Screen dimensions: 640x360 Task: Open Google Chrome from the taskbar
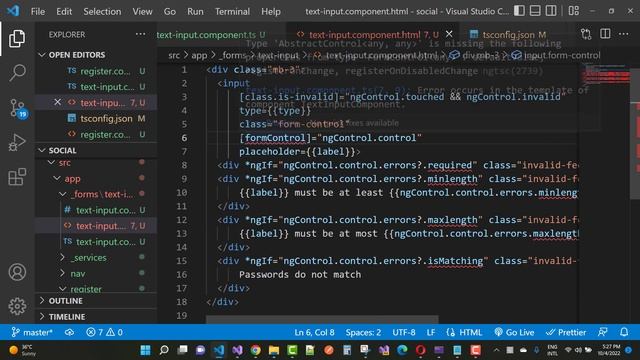(x=256, y=350)
